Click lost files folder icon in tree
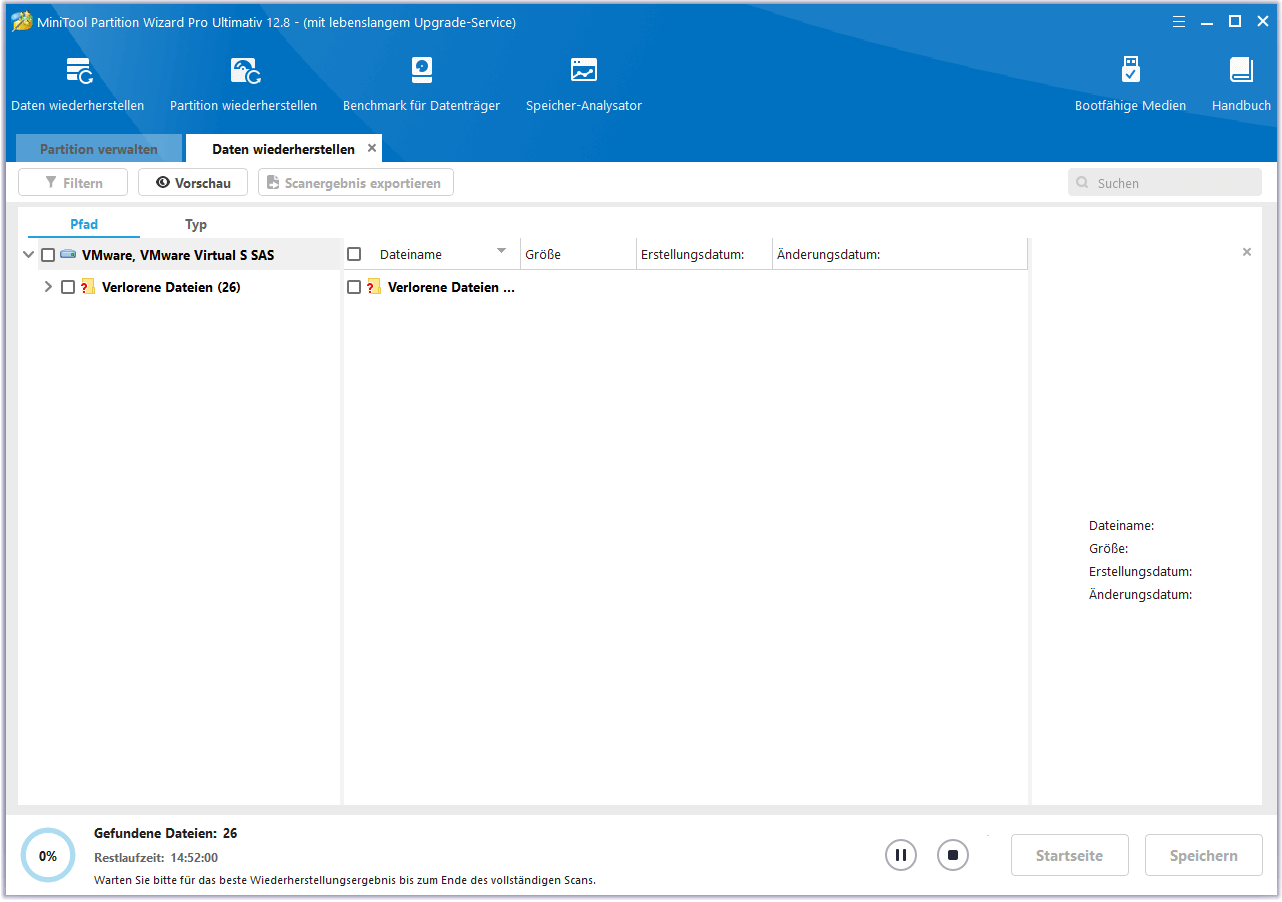Viewport: 1282px width, 902px height. point(88,287)
